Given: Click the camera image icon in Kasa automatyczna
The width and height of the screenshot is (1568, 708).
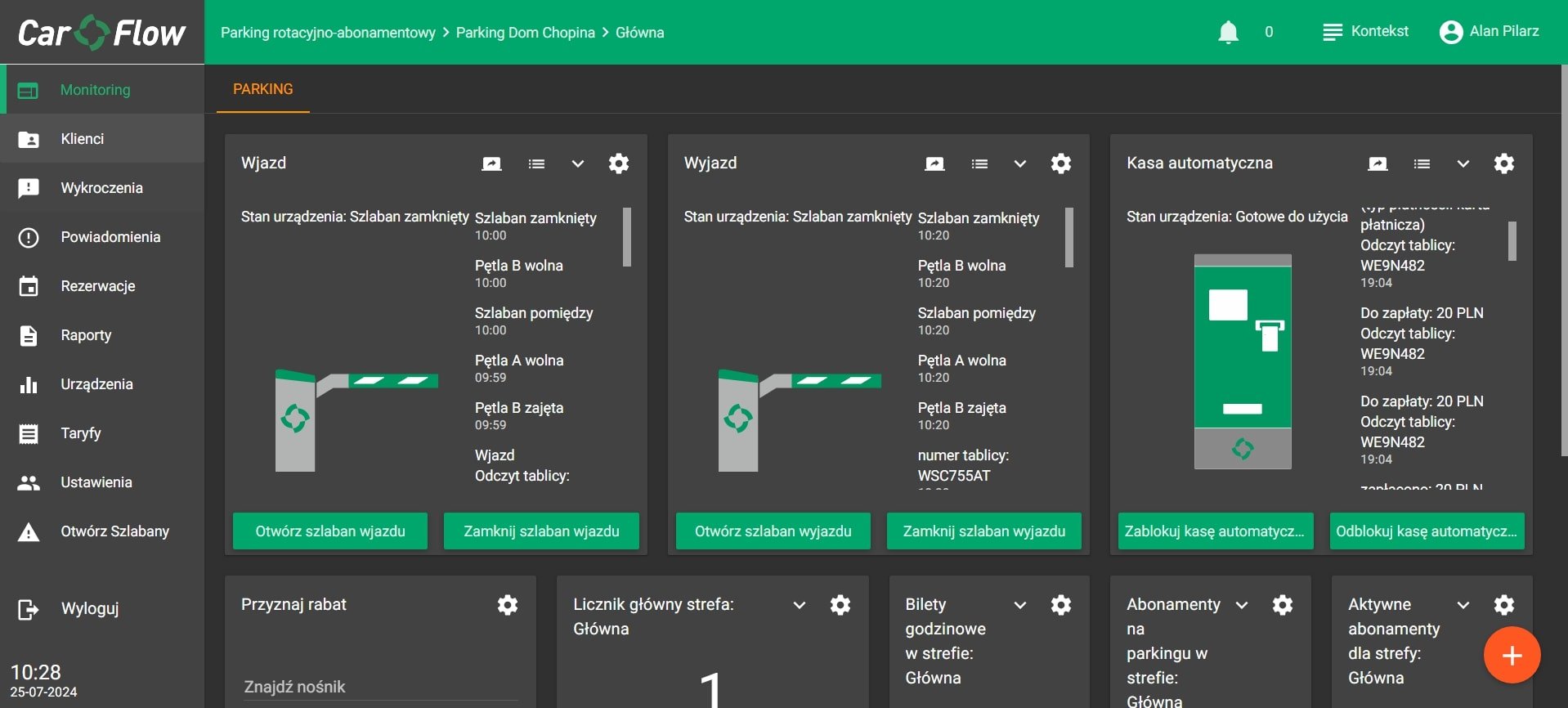Looking at the screenshot, I should 1378,164.
